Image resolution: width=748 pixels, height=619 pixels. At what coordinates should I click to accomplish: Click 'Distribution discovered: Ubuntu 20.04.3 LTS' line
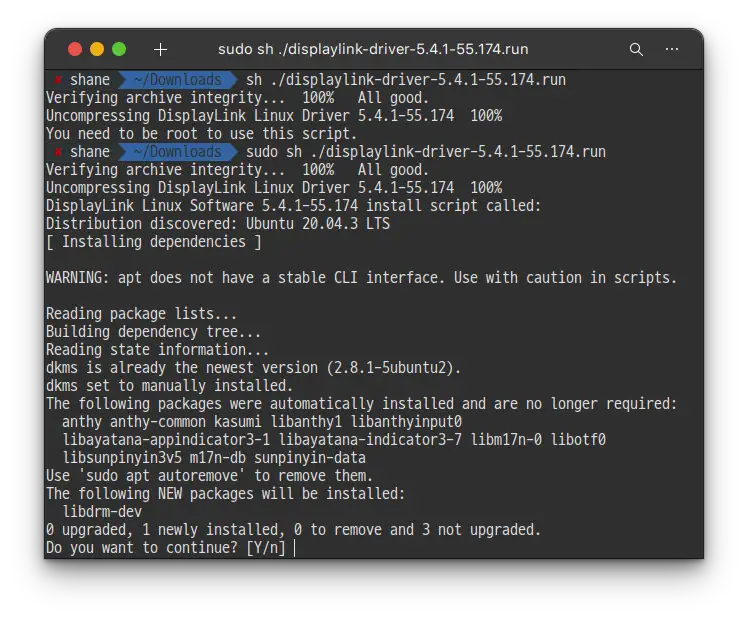218,224
